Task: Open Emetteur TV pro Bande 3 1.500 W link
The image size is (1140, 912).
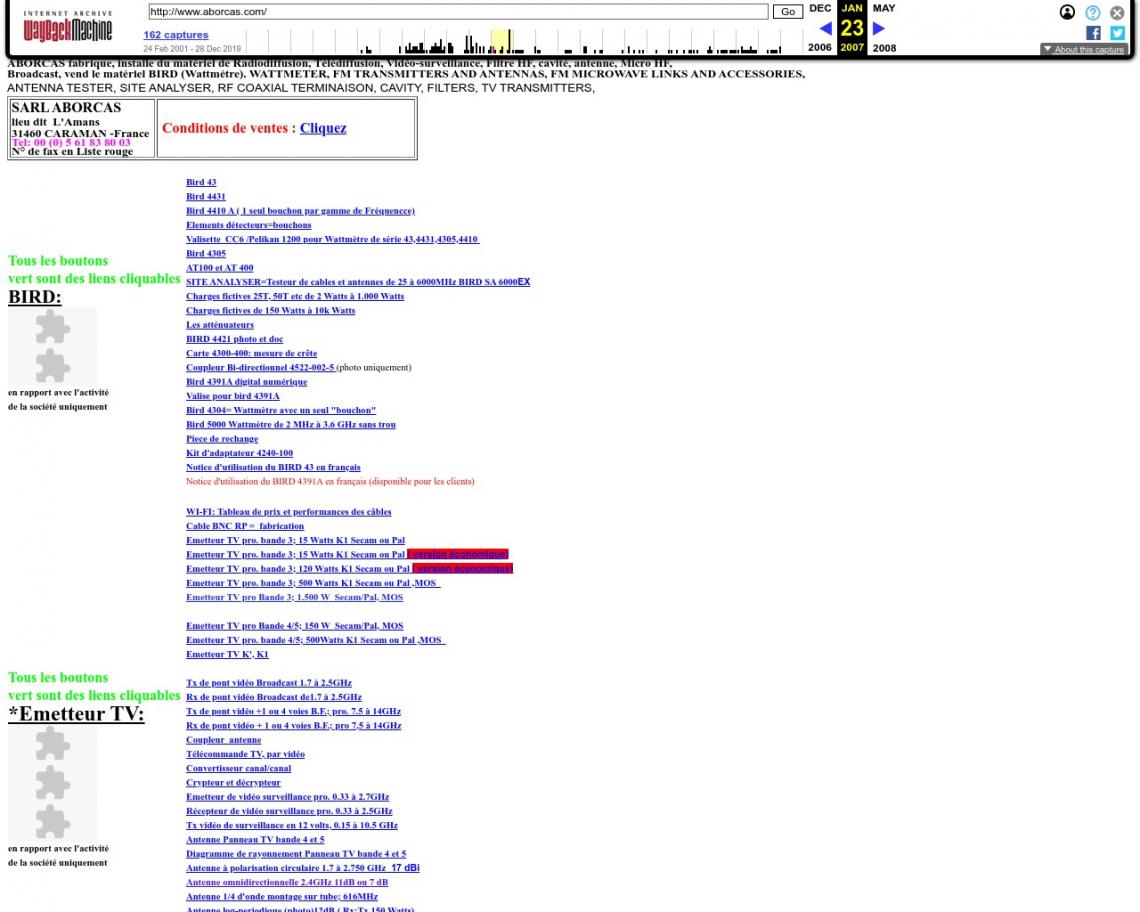Action: click(x=294, y=598)
